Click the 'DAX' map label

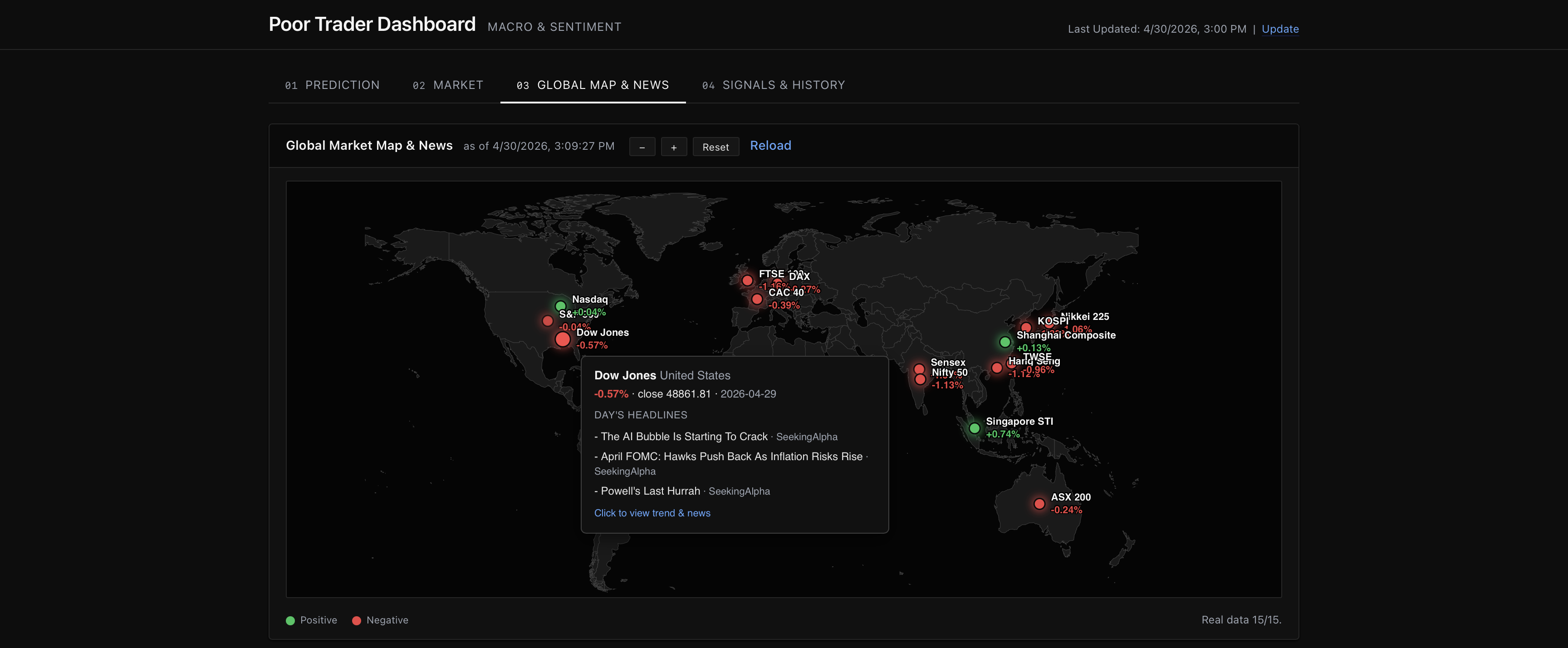[799, 276]
